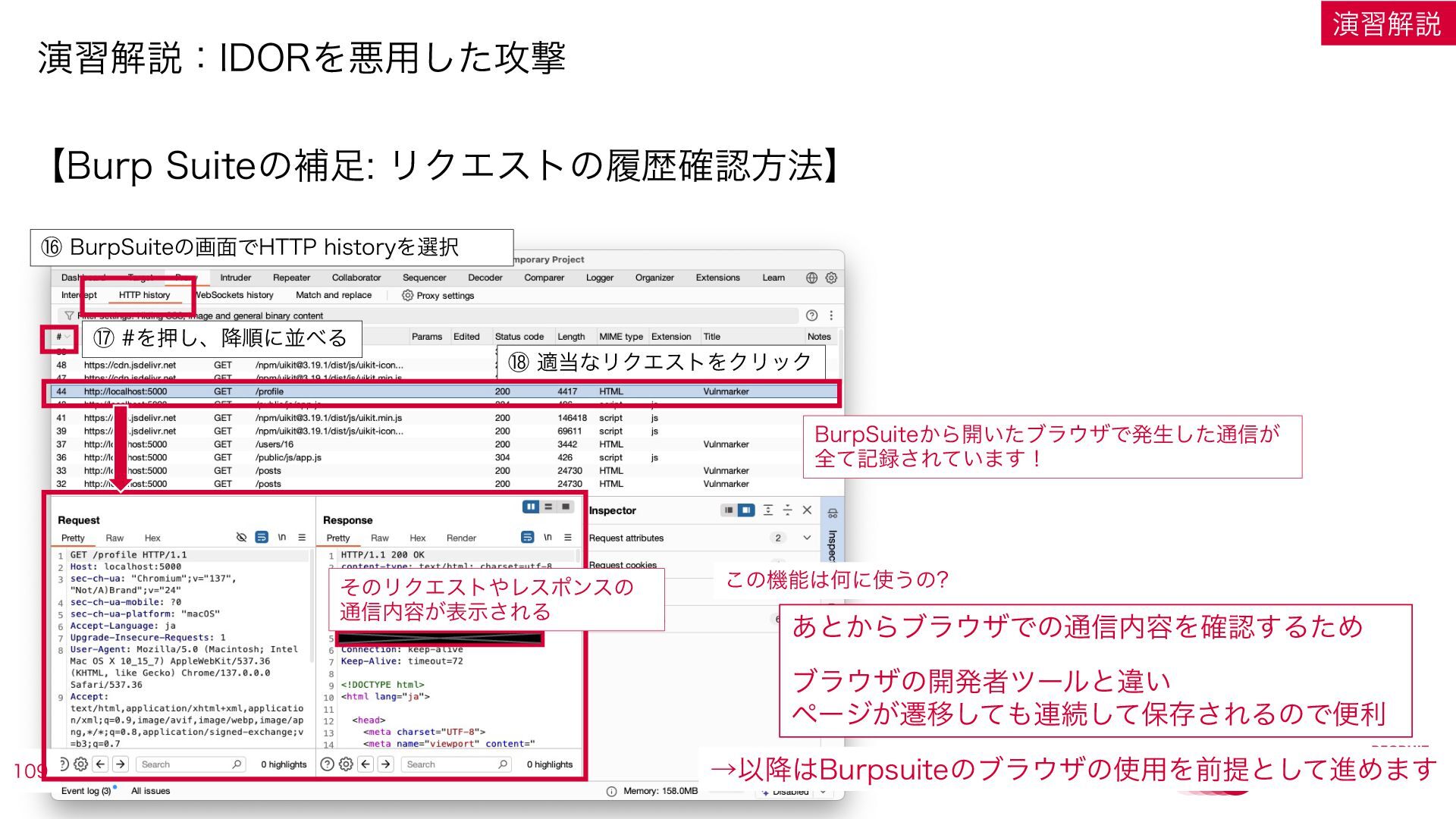Open the Extensions tab
Viewport: 1456px width, 819px height.
pos(718,278)
